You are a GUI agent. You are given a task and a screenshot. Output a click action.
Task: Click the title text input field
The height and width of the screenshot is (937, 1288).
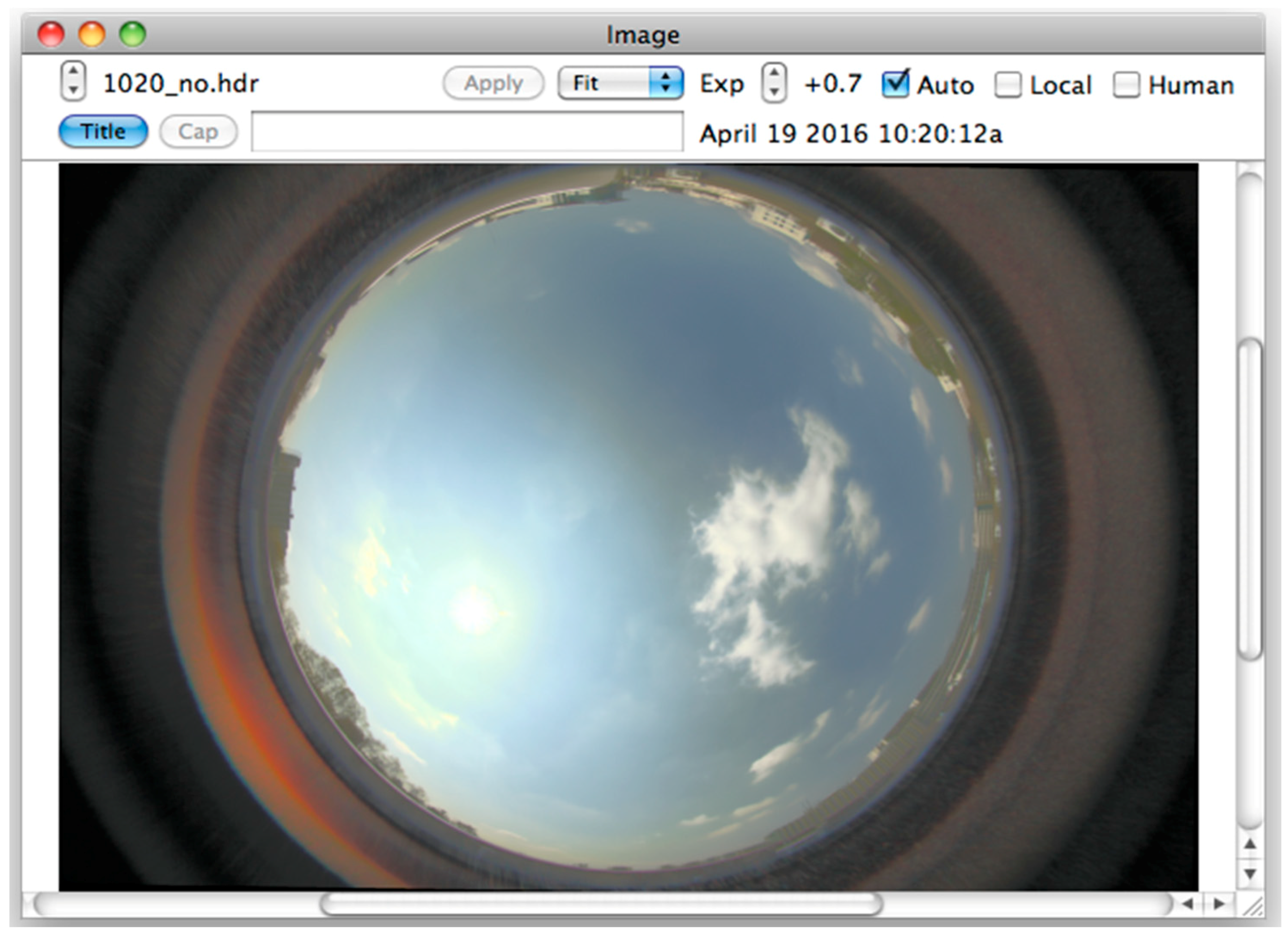[x=467, y=132]
